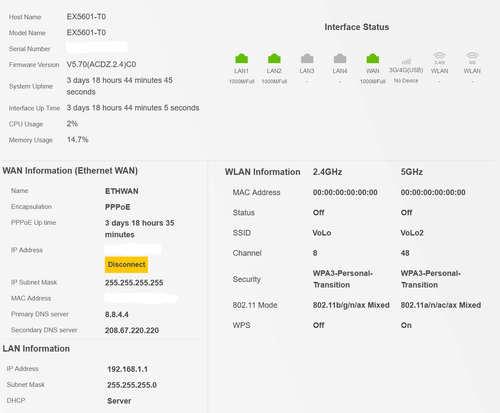
Task: Click the 5GHz column header
Action: tap(412, 172)
